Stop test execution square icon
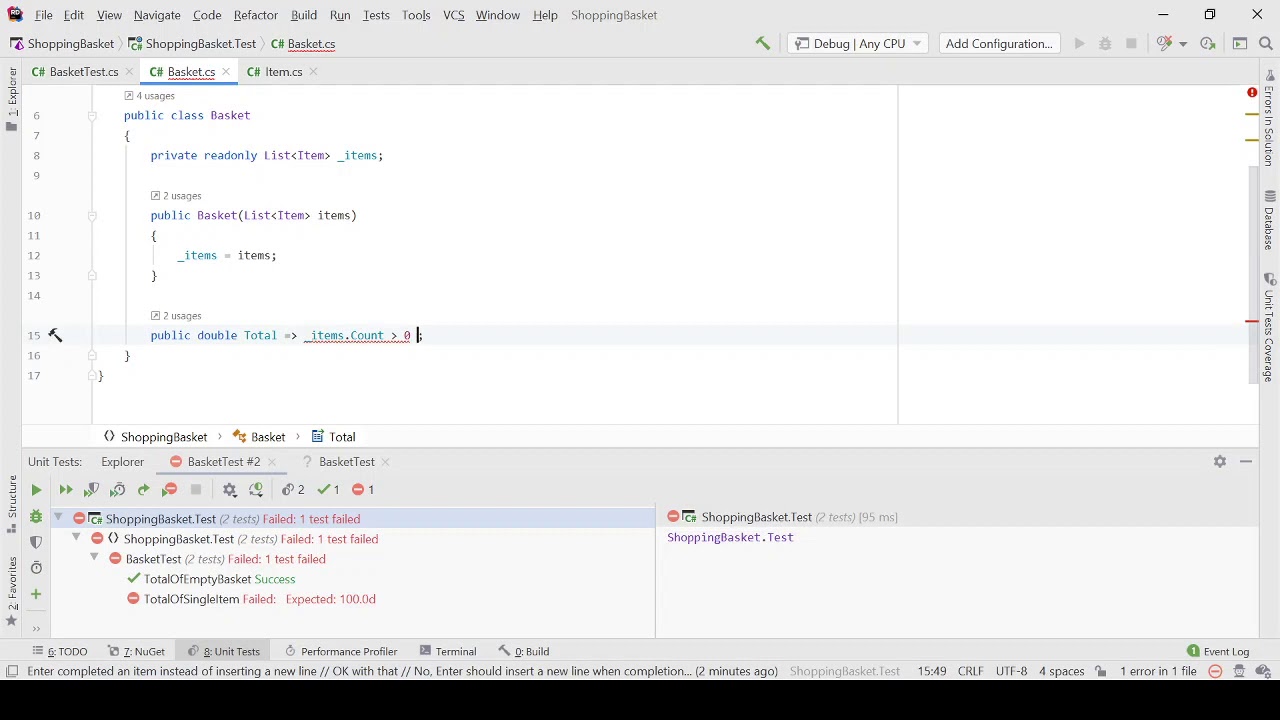Viewport: 1280px width, 720px height. point(196,490)
